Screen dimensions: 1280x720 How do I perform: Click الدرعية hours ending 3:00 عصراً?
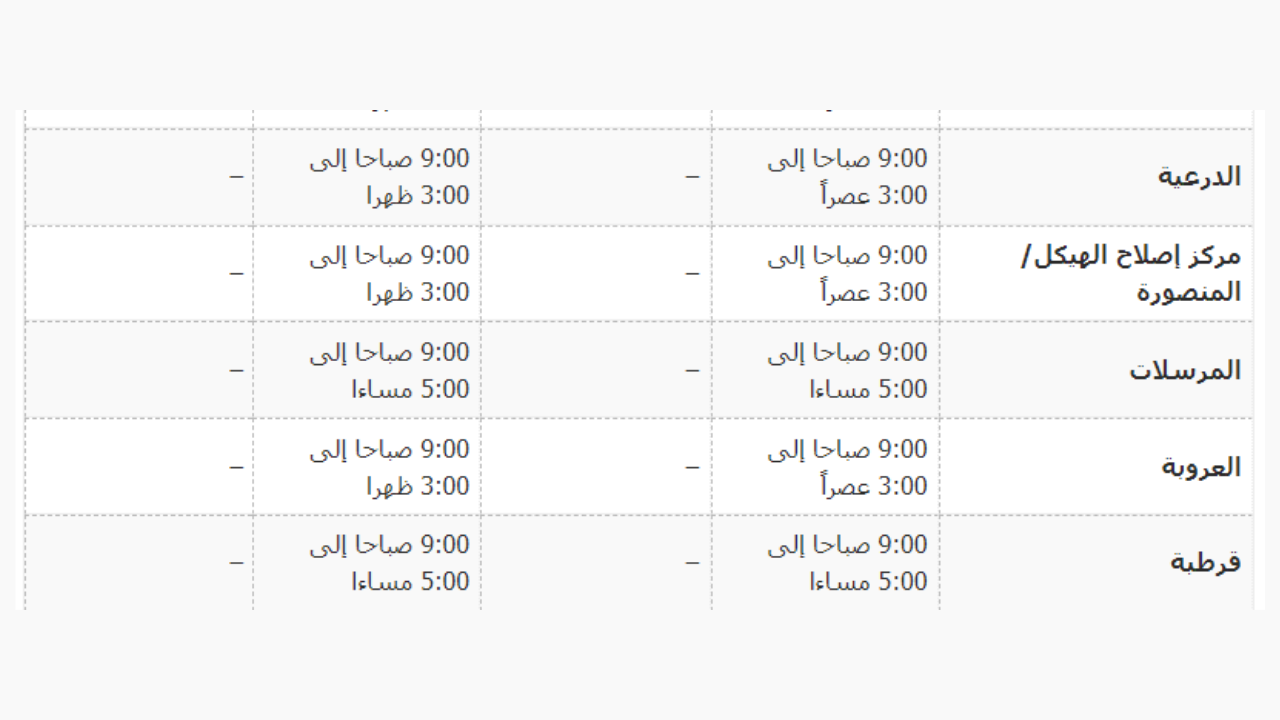coord(847,177)
